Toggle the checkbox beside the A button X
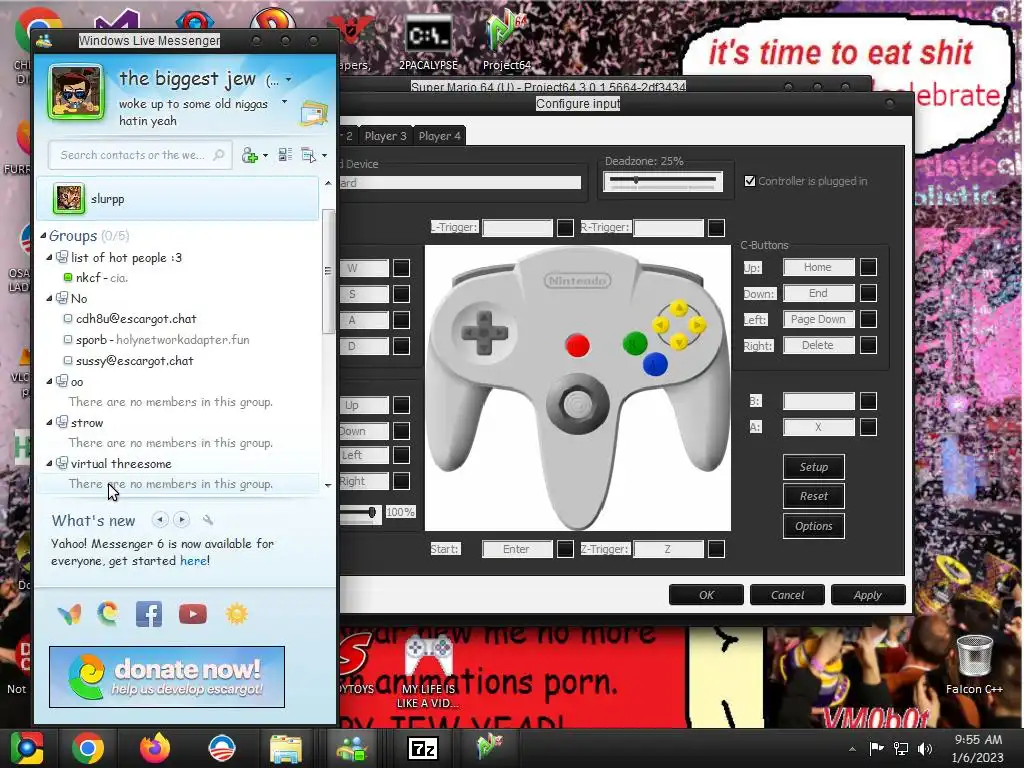This screenshot has width=1024, height=768. coord(868,427)
